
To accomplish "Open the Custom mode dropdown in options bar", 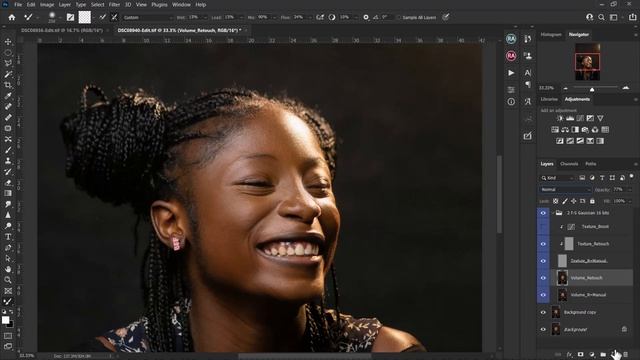I will tap(148, 18).
